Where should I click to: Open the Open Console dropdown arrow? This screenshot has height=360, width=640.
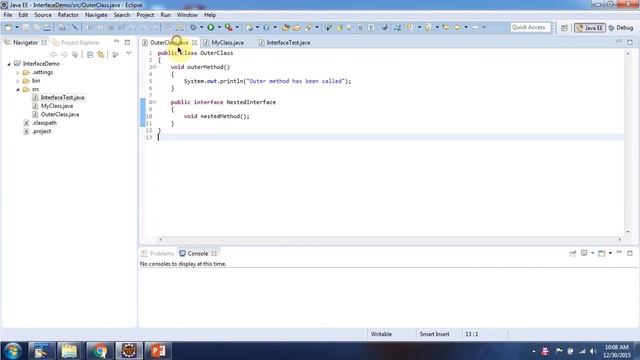pyautogui.click(x=610, y=253)
